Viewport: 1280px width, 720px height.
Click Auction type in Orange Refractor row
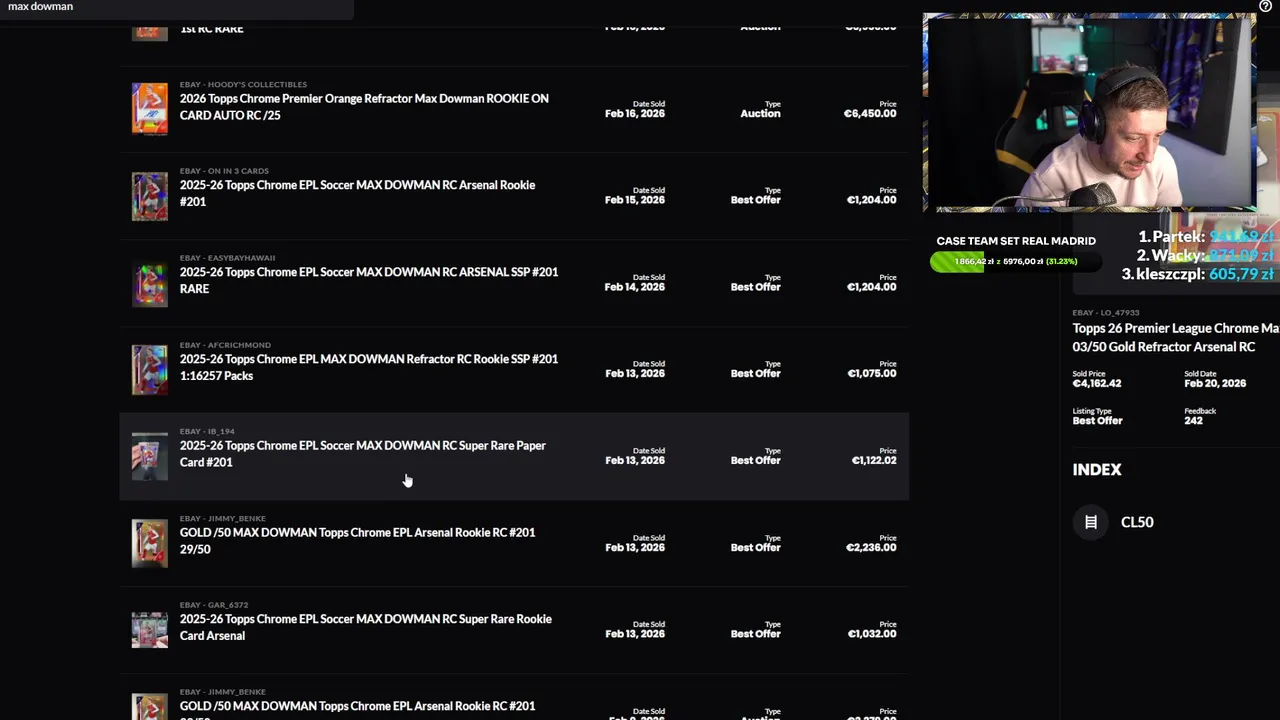(x=760, y=114)
